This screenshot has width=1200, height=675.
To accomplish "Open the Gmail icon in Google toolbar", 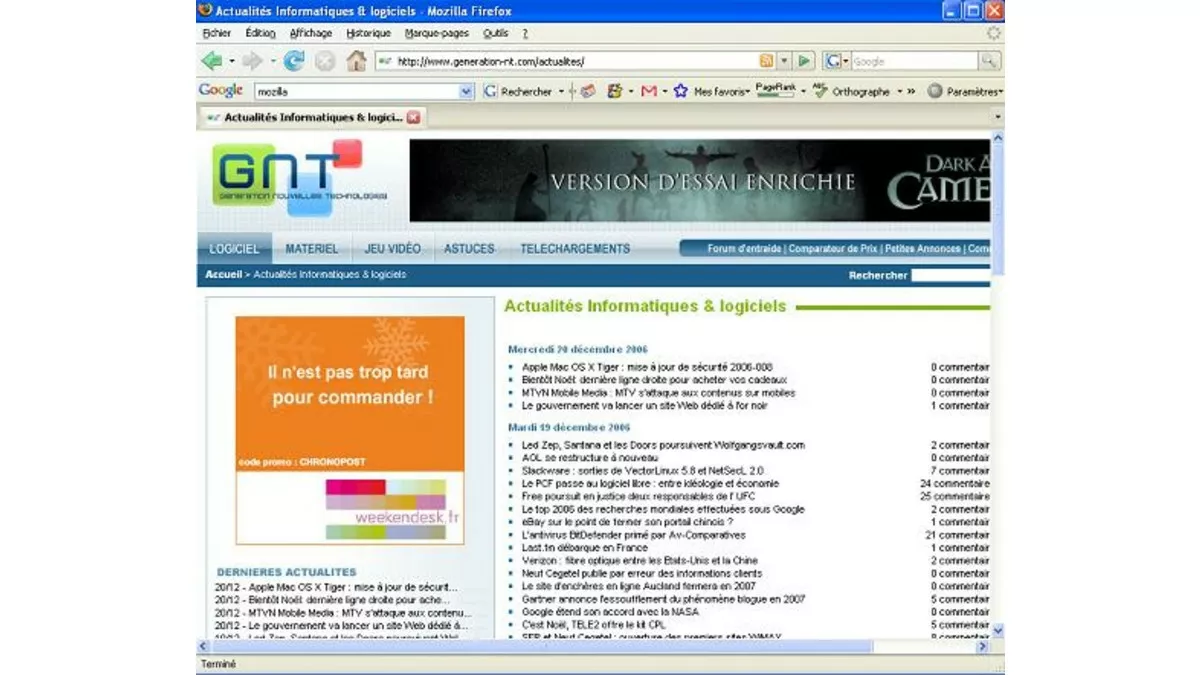I will (x=648, y=91).
